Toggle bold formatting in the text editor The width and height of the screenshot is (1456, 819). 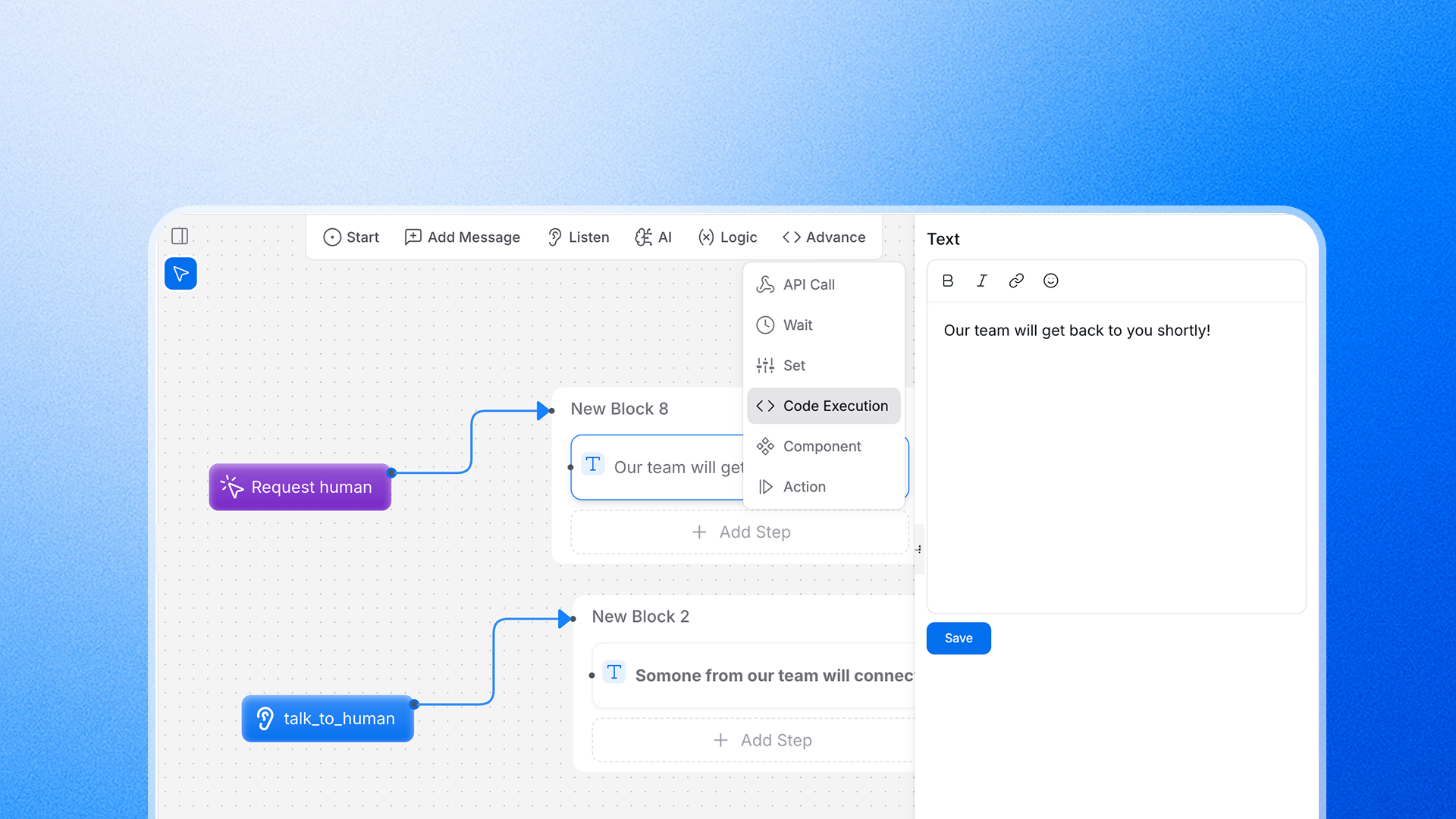947,281
